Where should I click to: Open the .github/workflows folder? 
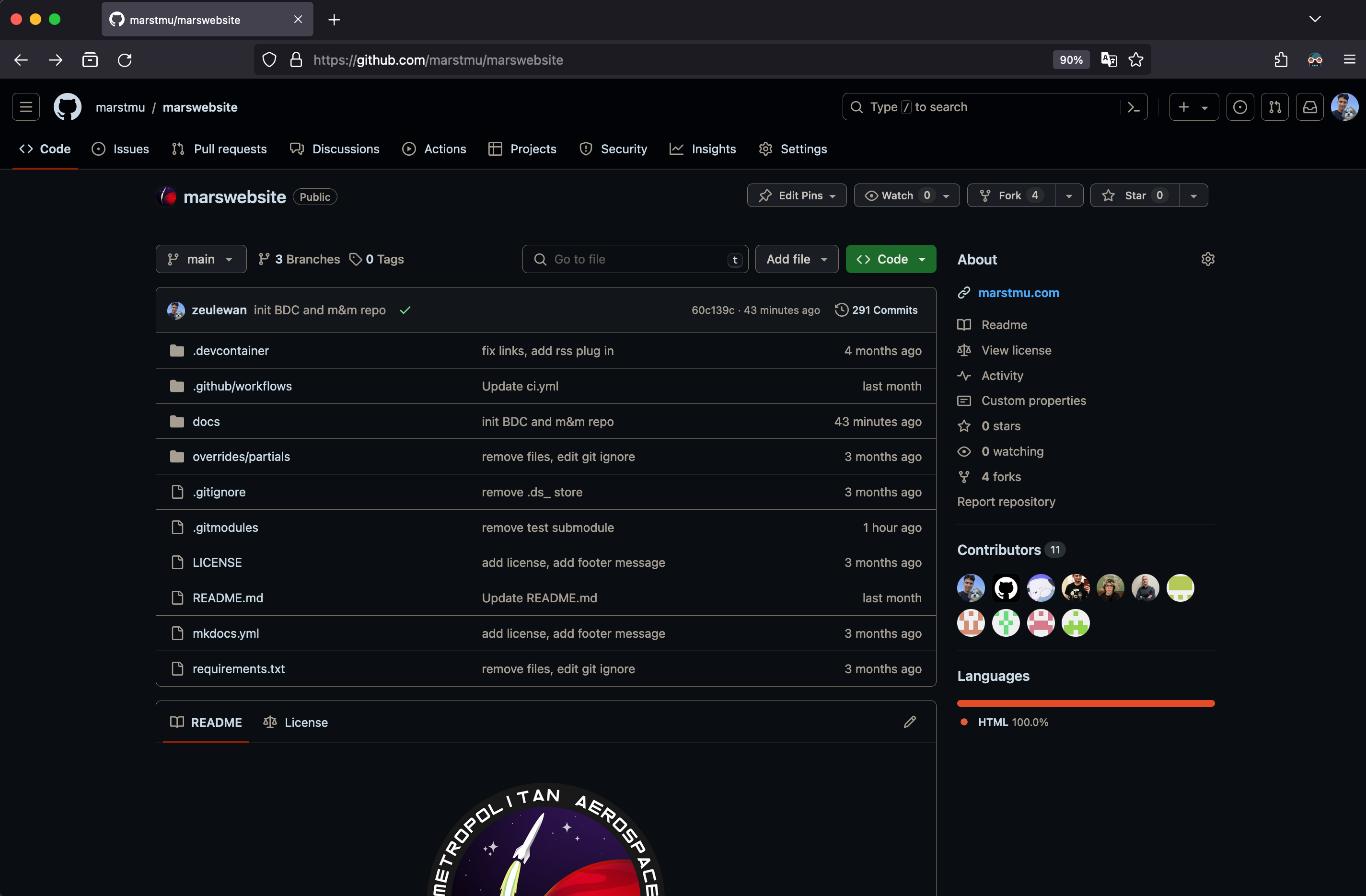(x=242, y=386)
